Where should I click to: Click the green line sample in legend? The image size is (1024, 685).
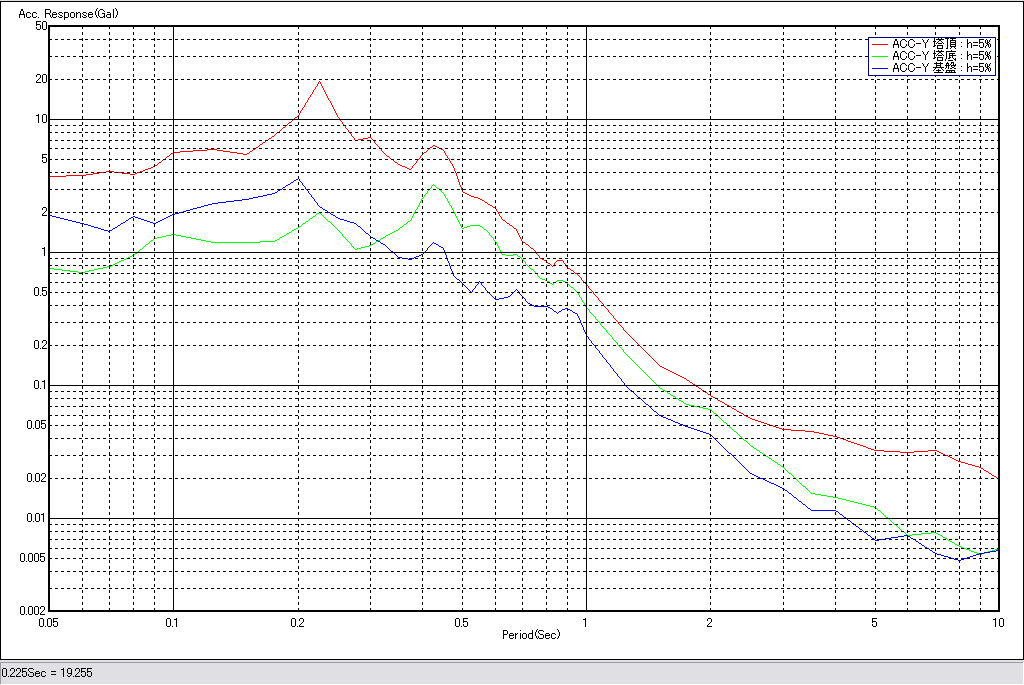[879, 56]
